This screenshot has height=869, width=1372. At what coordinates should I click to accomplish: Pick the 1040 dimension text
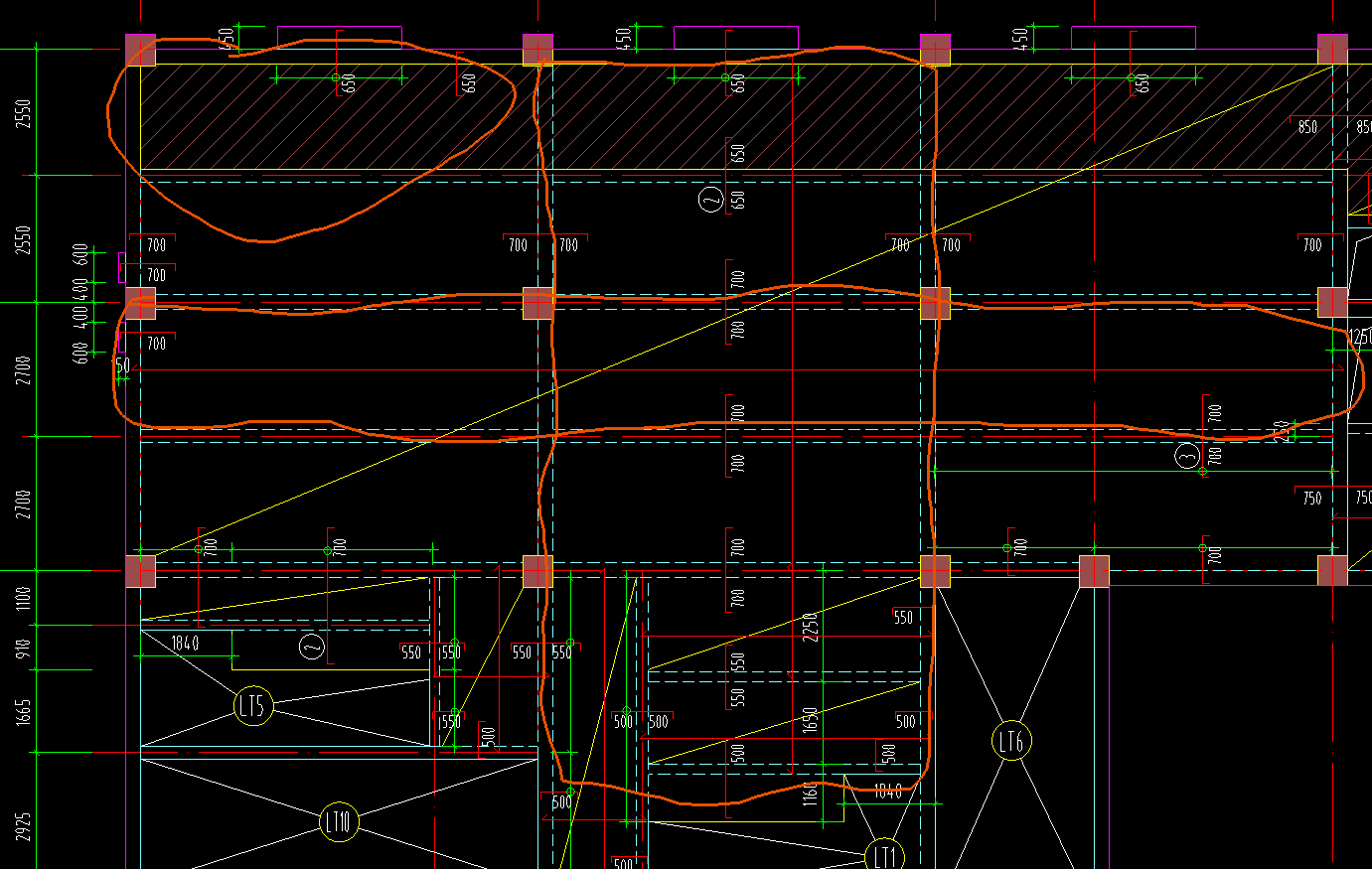click(888, 792)
